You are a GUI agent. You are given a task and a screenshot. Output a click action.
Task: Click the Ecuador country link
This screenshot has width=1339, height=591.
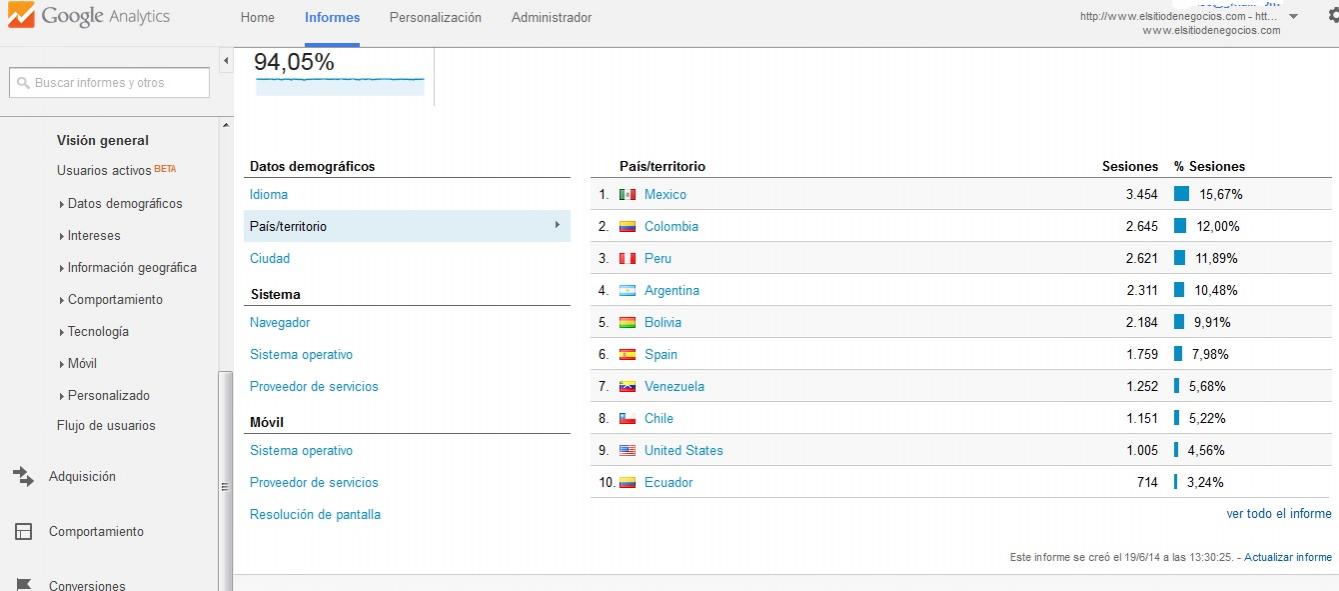(x=668, y=483)
